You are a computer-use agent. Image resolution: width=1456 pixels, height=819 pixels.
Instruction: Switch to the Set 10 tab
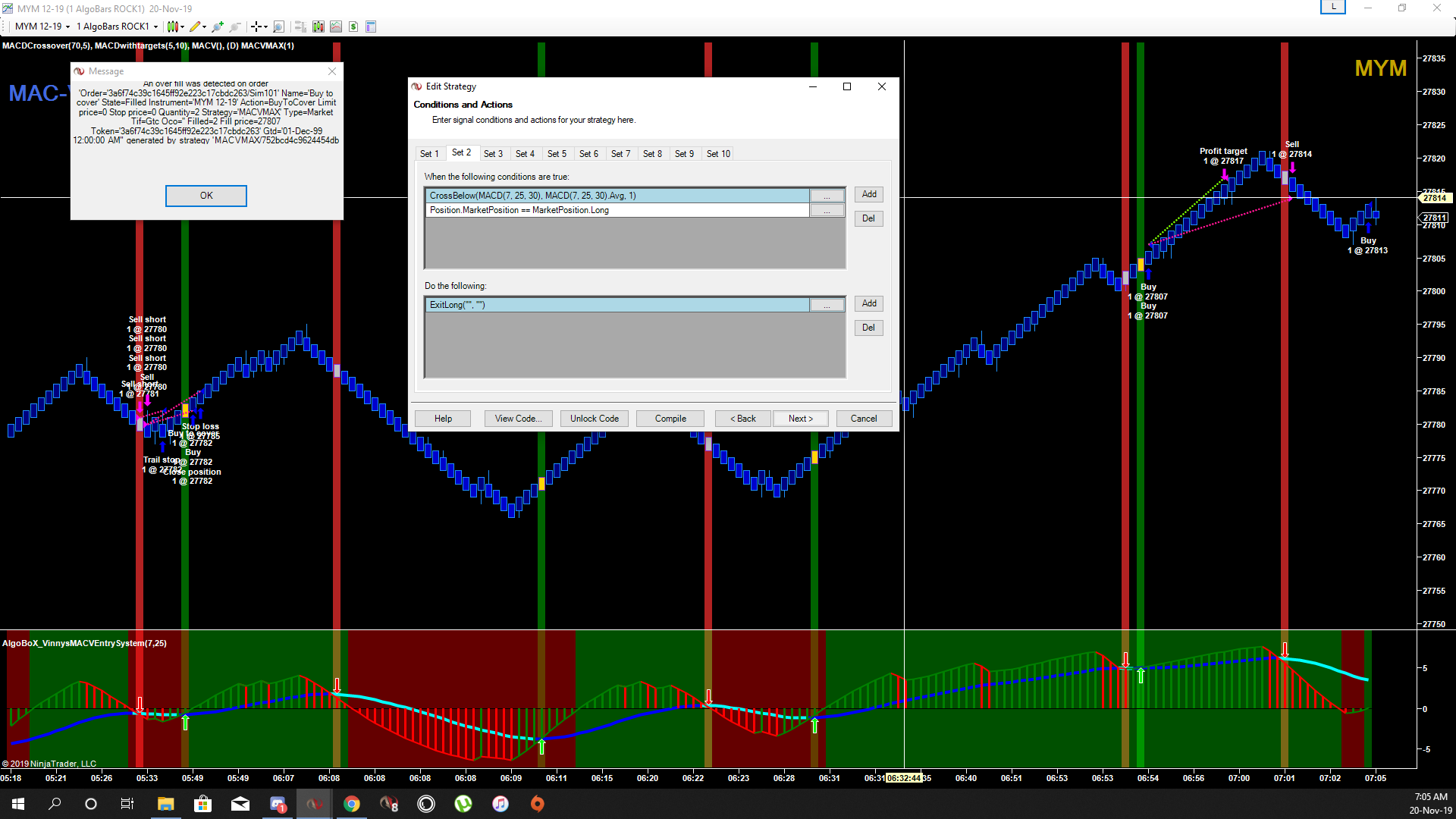[x=717, y=153]
